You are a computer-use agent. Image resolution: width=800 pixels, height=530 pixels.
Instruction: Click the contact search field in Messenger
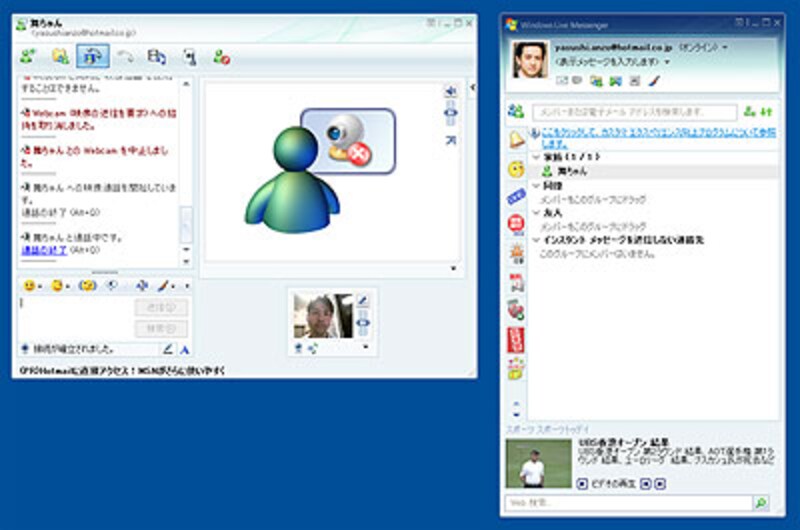634,112
